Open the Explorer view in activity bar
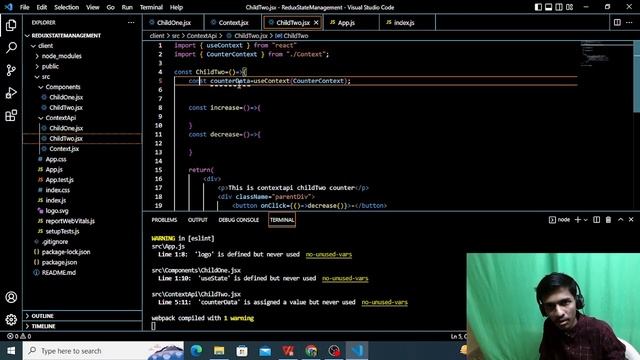Viewport: 640px width, 360px height. point(11,25)
